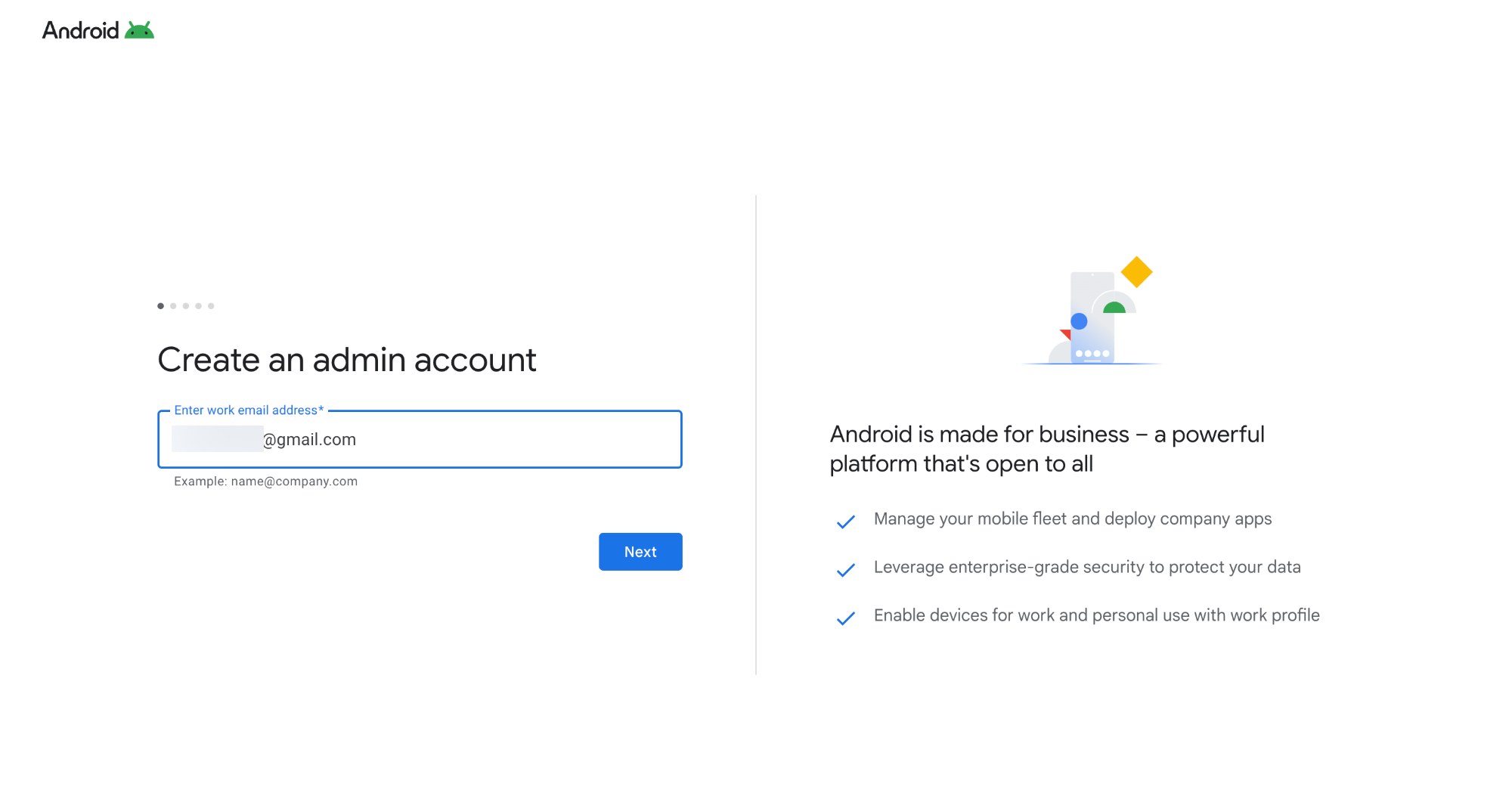Image resolution: width=1512 pixels, height=802 pixels.
Task: Click checkmark beside Leverage enterprise-grade security
Action: (x=846, y=570)
